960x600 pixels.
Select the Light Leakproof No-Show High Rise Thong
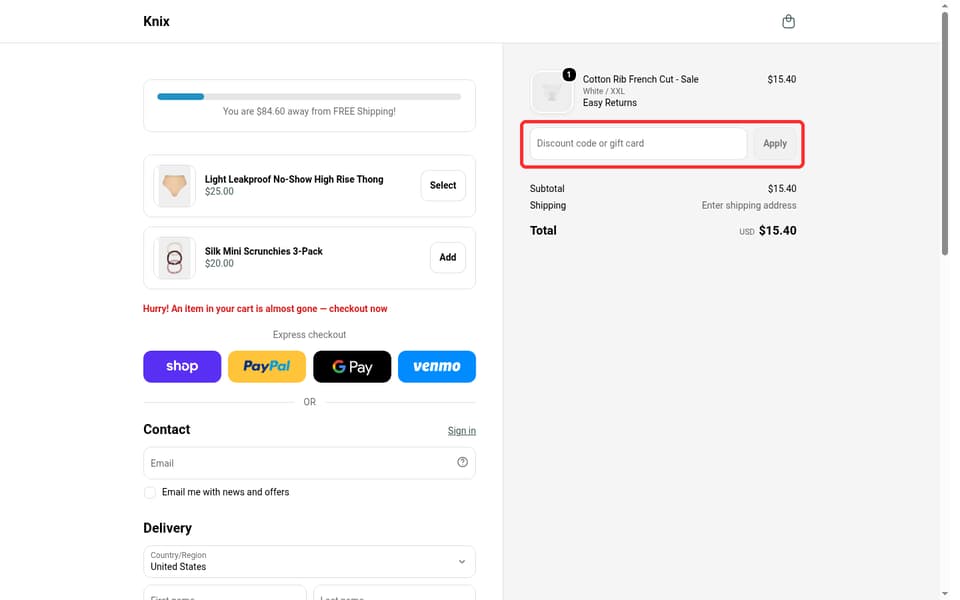tap(443, 186)
